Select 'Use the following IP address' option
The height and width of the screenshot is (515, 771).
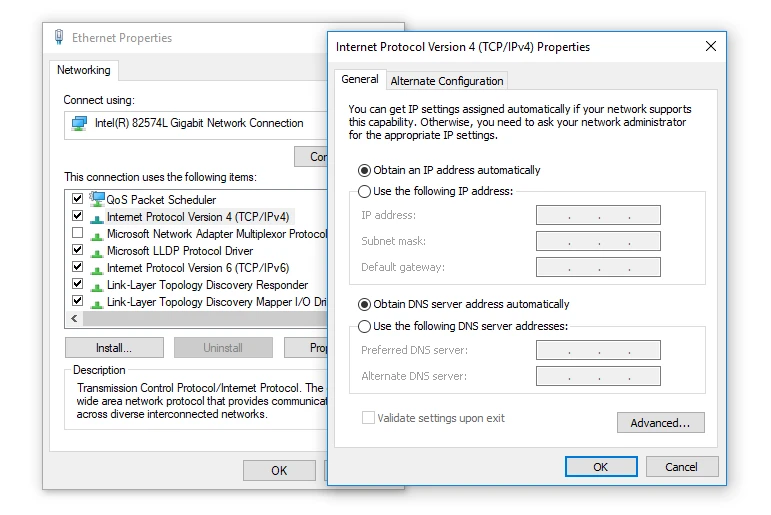364,191
